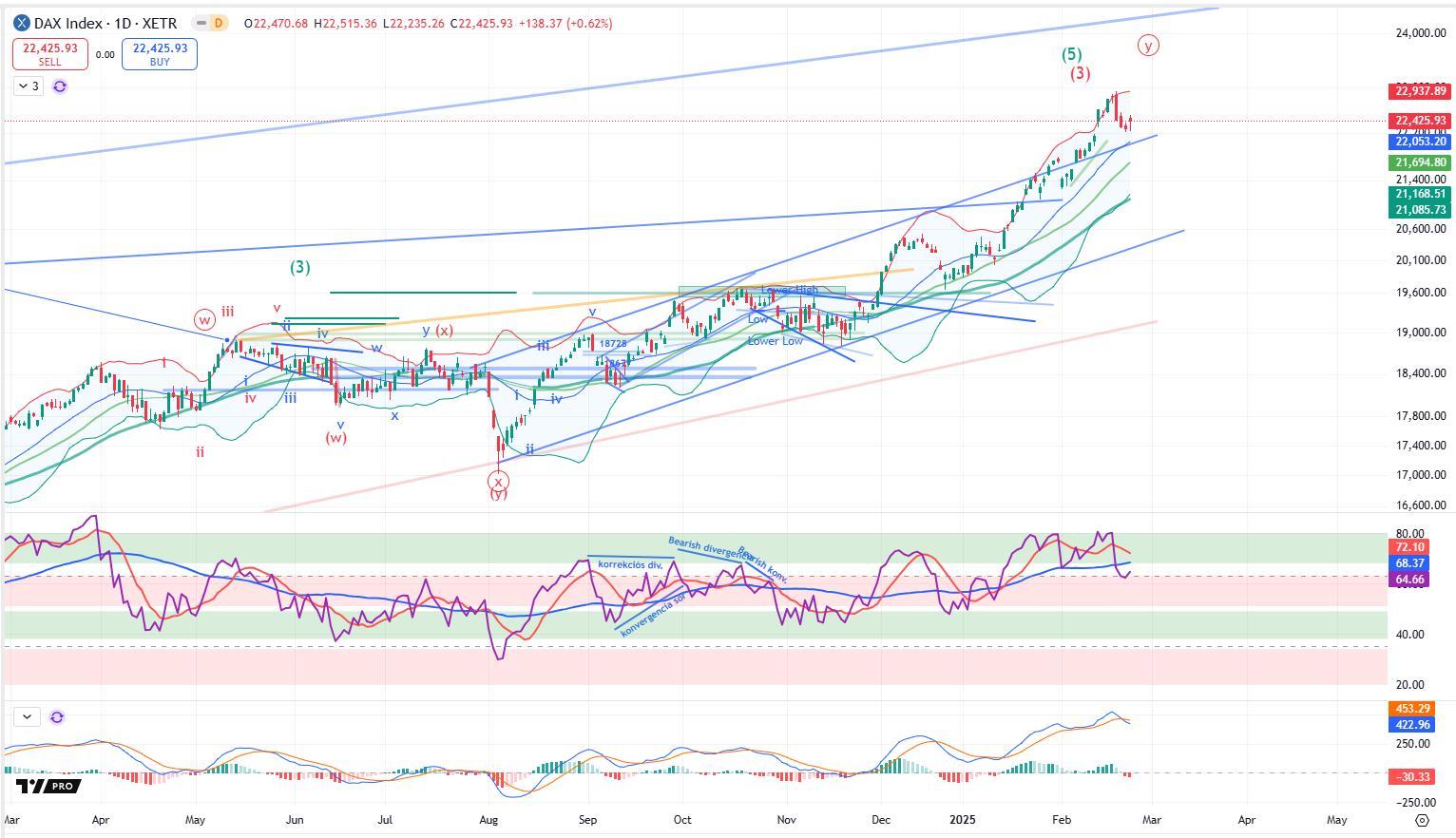This screenshot has width=1456, height=838.
Task: Click the purple refresh icon beside the 3 legend toggle
Action: [x=60, y=86]
